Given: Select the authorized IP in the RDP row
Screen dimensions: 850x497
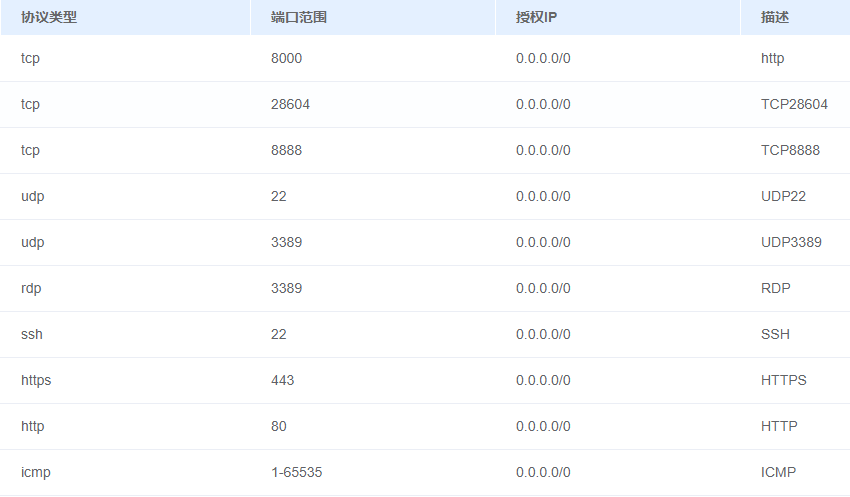Looking at the screenshot, I should click(x=543, y=288).
